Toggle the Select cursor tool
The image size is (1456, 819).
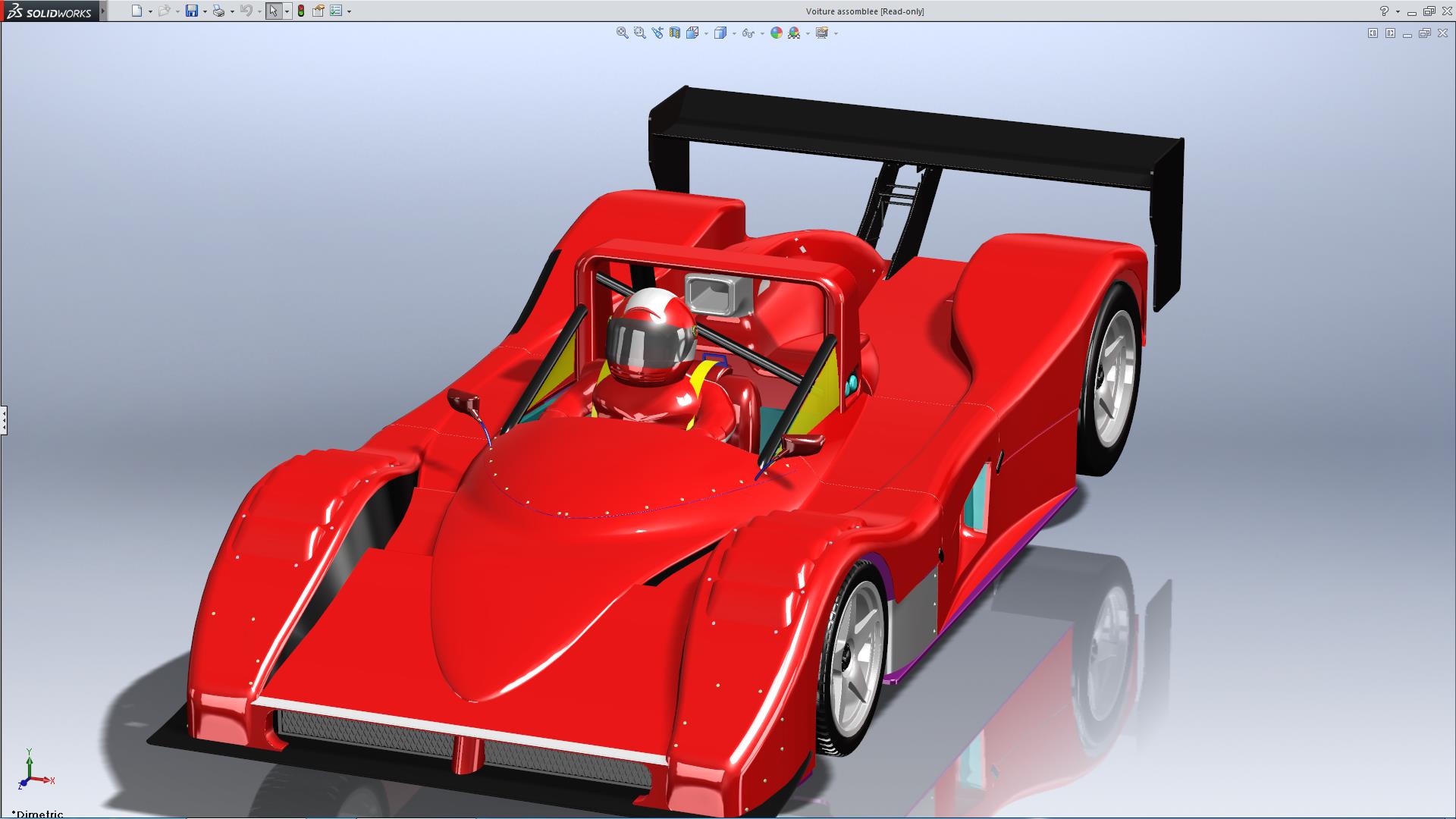(x=273, y=11)
